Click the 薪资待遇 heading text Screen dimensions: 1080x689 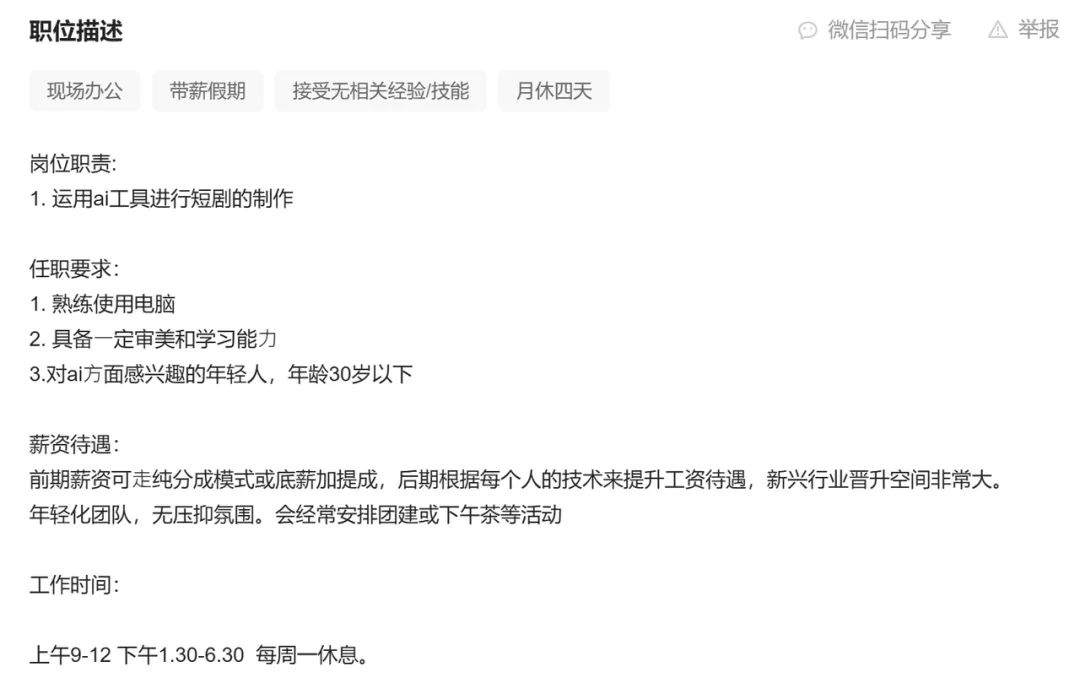point(74,444)
